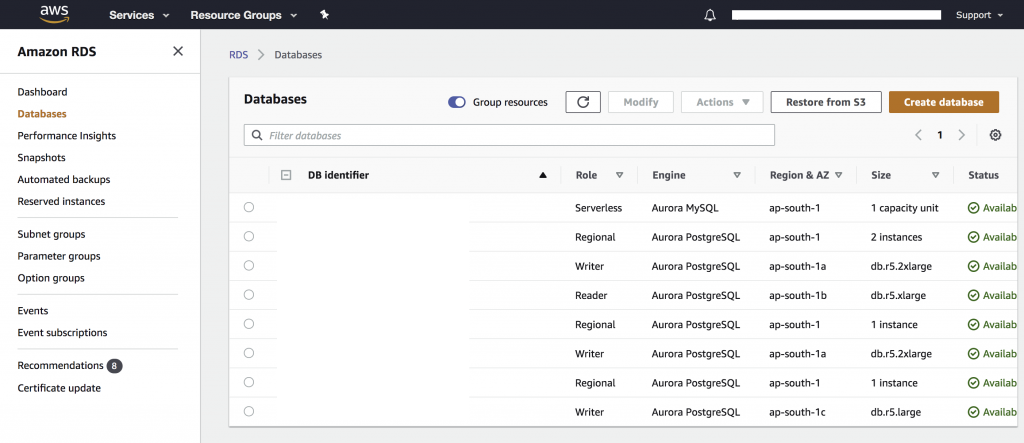Viewport: 1024px width, 443px height.
Task: Open Reserved instances
Action: pyautogui.click(x=61, y=201)
